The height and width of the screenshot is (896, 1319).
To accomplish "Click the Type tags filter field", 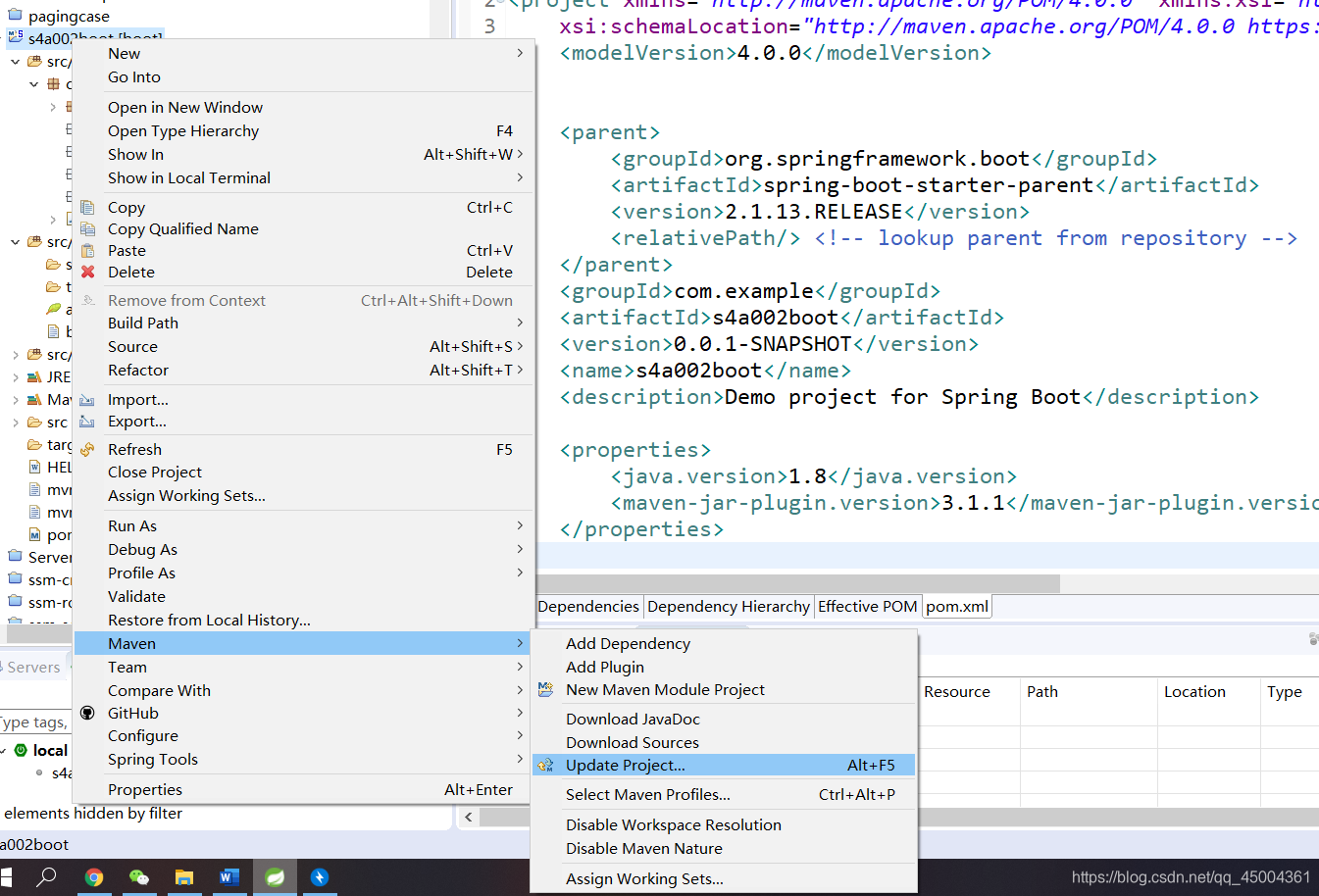I will [35, 722].
